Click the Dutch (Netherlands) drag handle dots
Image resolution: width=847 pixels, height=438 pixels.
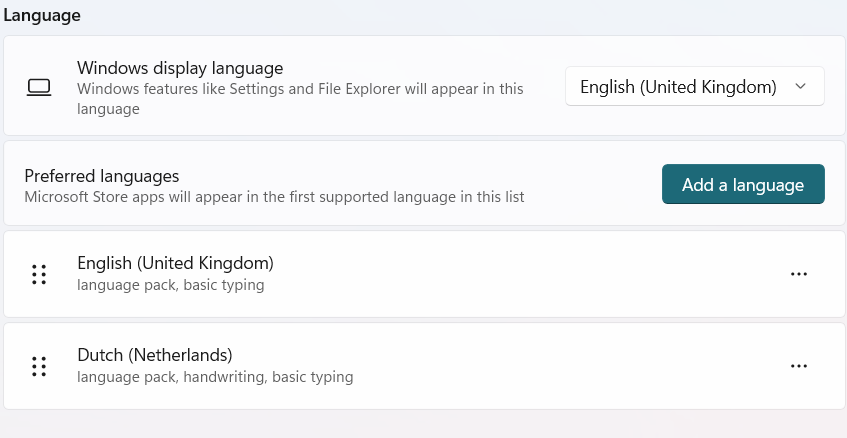(39, 367)
